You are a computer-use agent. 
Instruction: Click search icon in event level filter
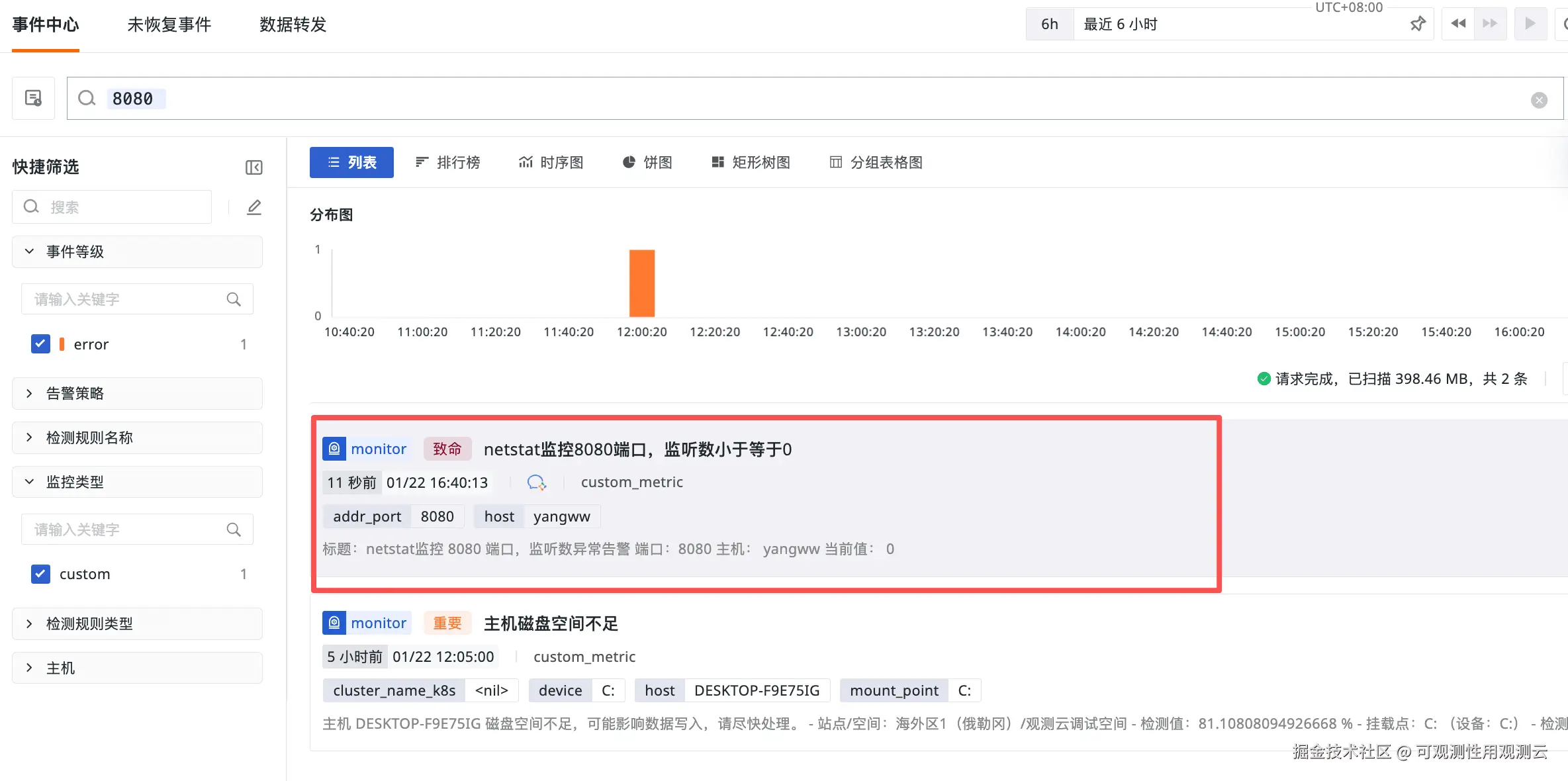[234, 299]
